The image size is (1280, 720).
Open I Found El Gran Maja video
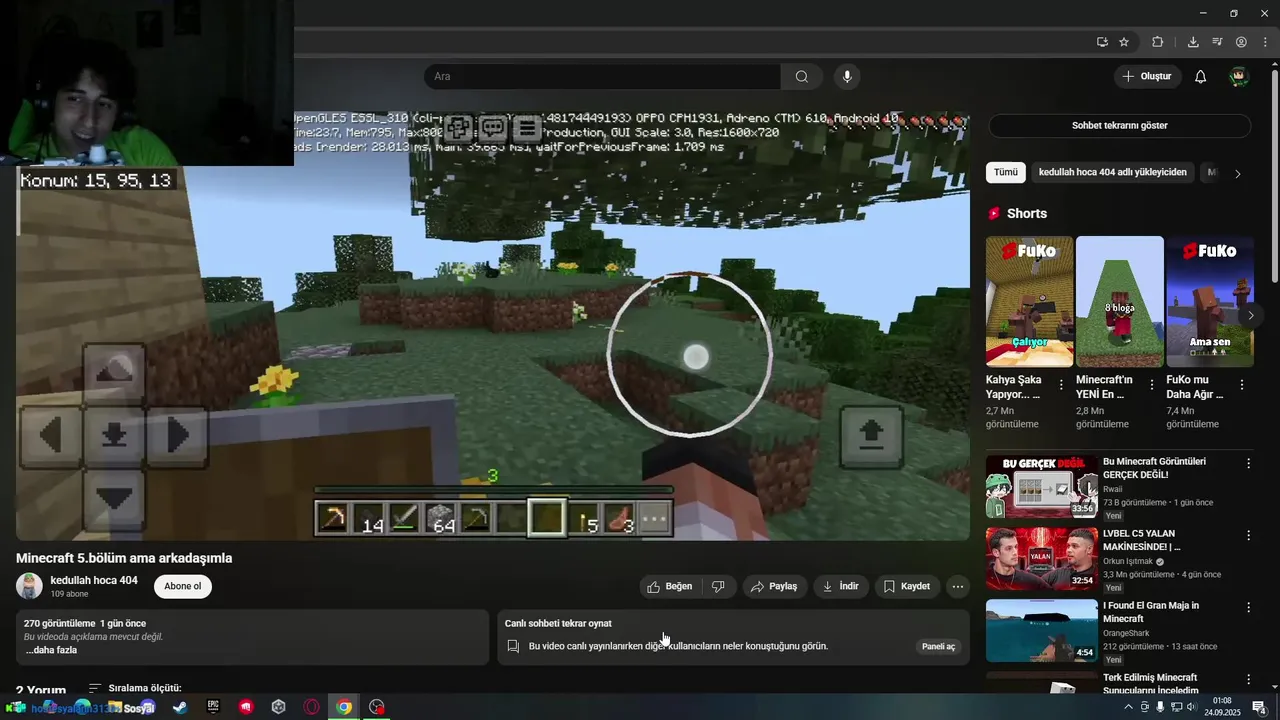pos(1042,631)
